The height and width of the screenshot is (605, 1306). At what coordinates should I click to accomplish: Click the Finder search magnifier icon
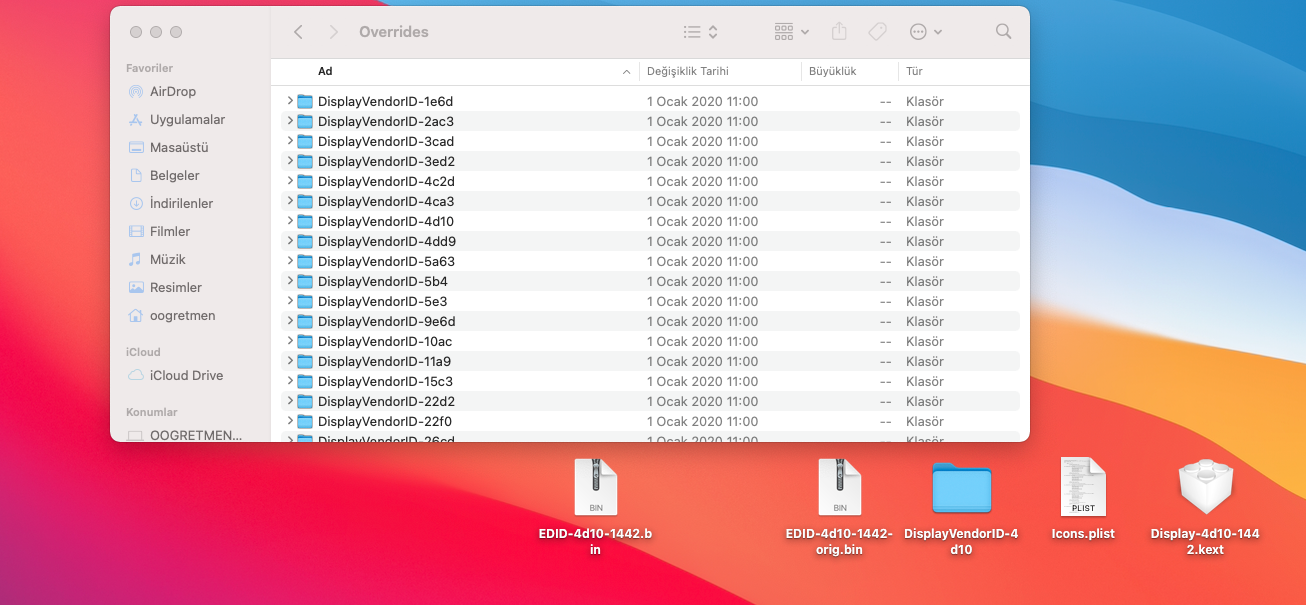1003,32
